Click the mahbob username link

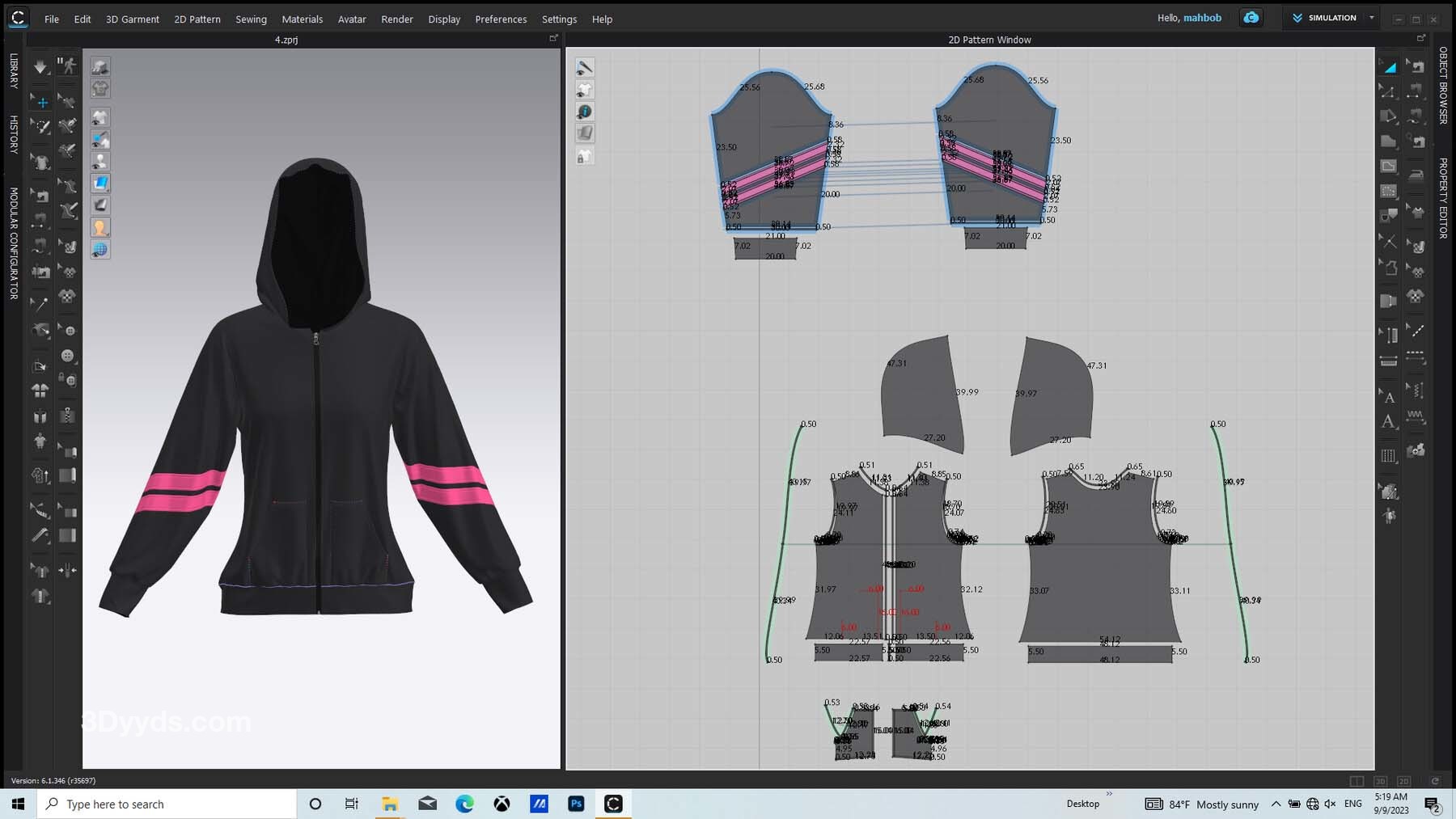[x=1202, y=18]
